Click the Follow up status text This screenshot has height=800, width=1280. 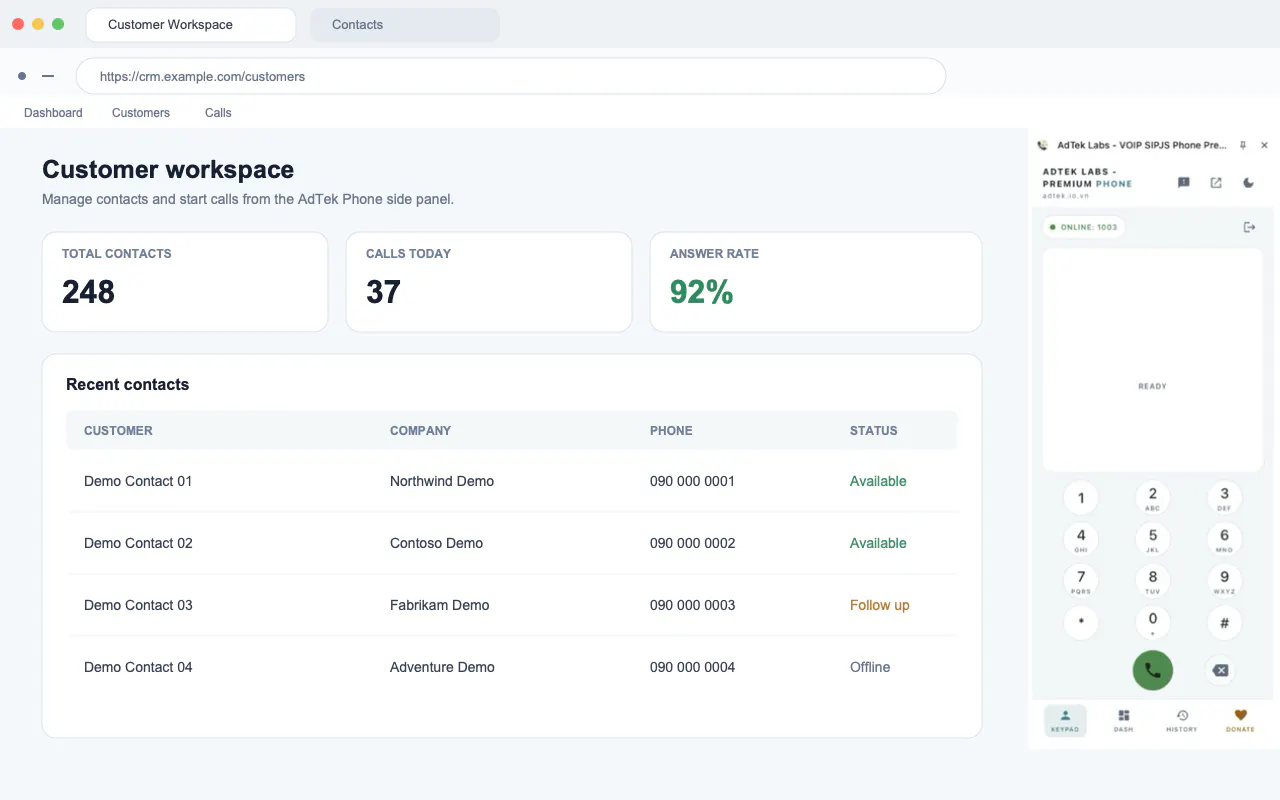(x=880, y=605)
